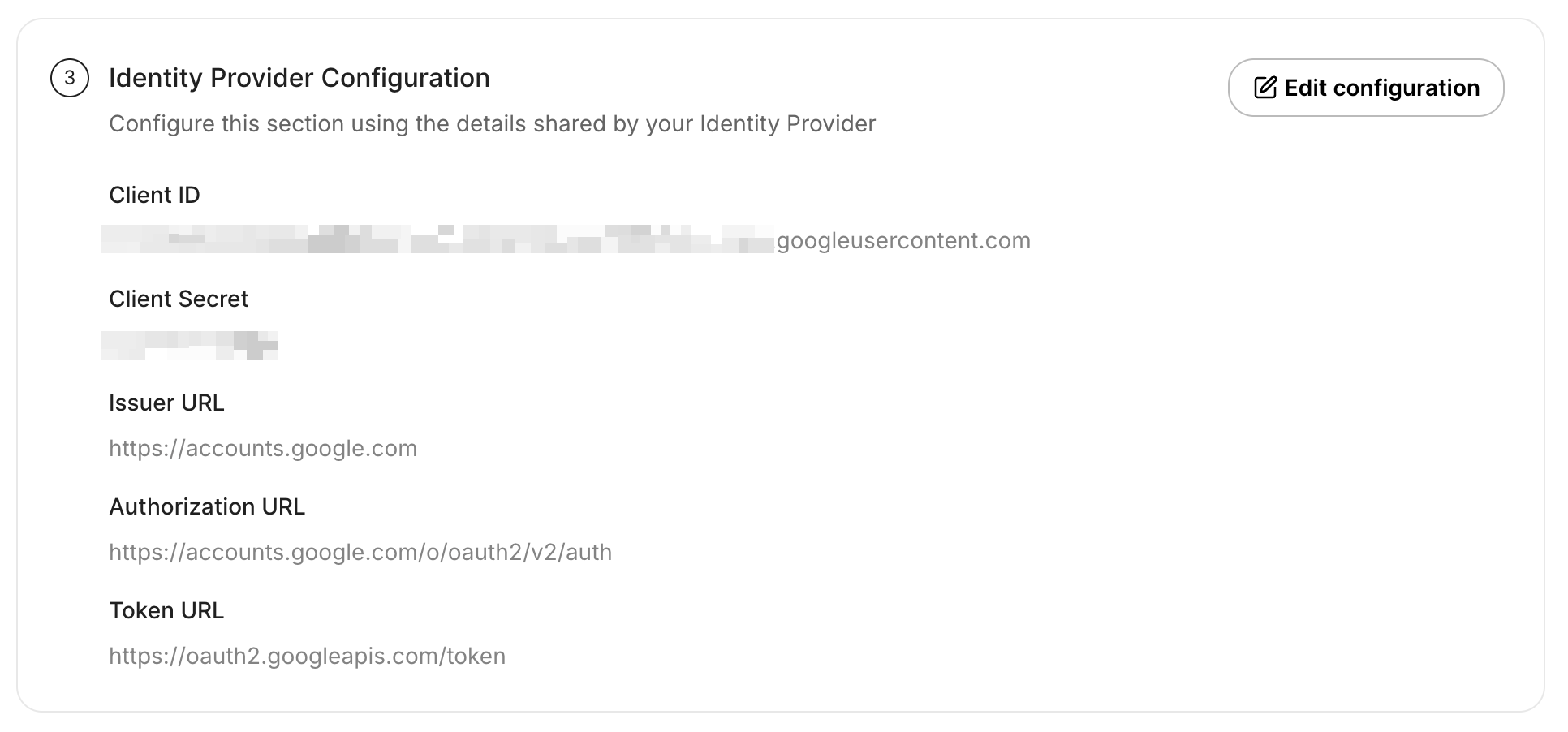Click the googleusercontent.com text
Screen dimensions: 1568x732
(902, 240)
